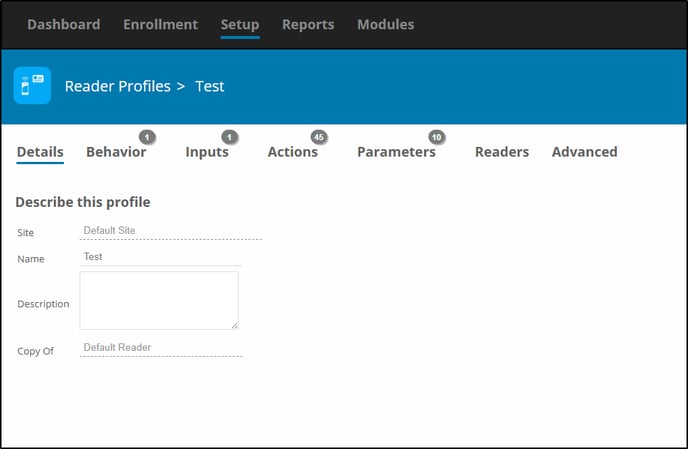
Task: Select the Setup menu item
Action: (240, 25)
